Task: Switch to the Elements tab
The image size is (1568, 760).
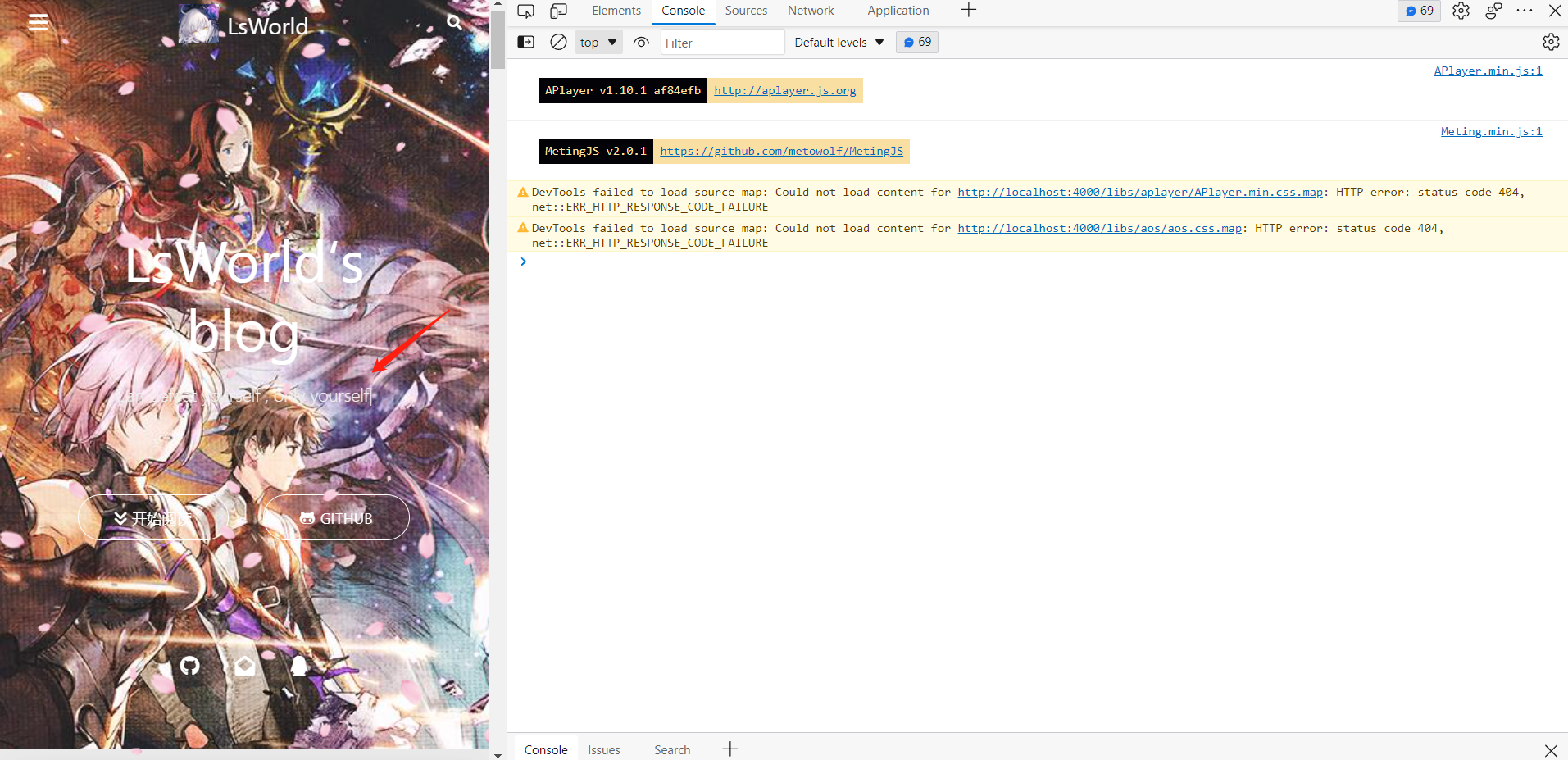Action: [616, 11]
